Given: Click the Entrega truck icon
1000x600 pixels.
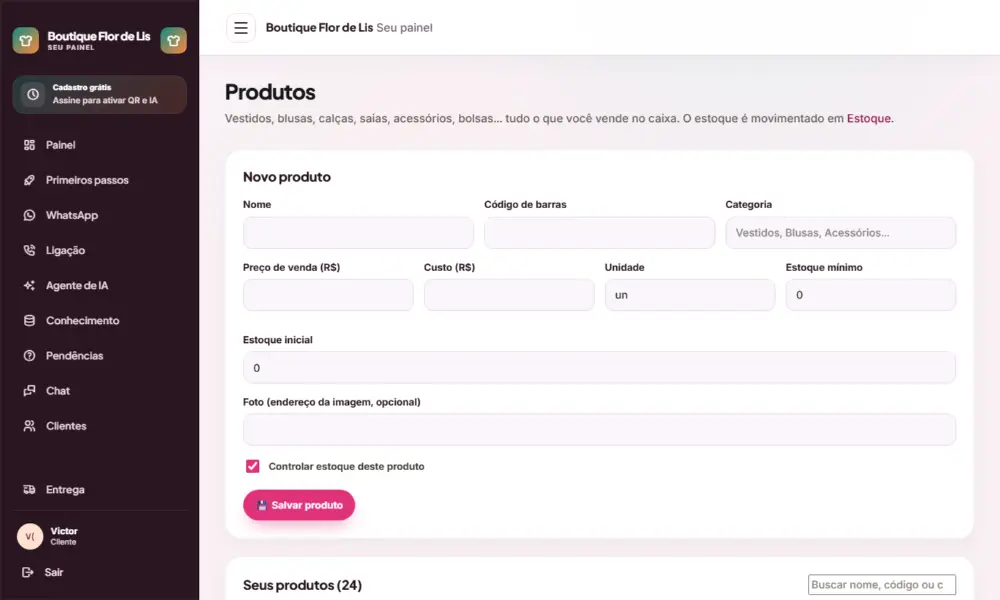Looking at the screenshot, I should coord(29,490).
